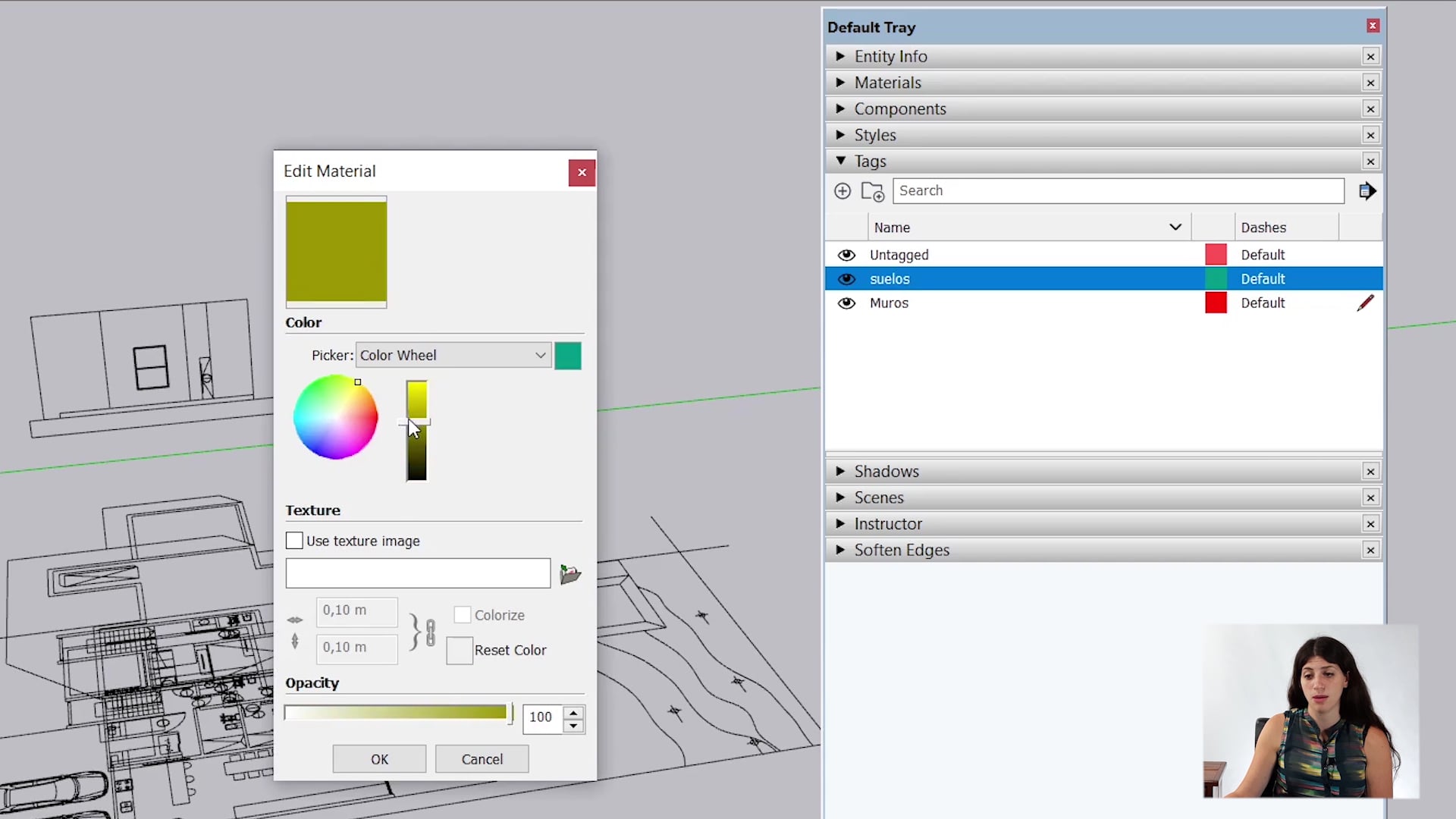This screenshot has width=1456, height=819.
Task: Enable the Use texture image checkbox
Action: click(x=293, y=540)
